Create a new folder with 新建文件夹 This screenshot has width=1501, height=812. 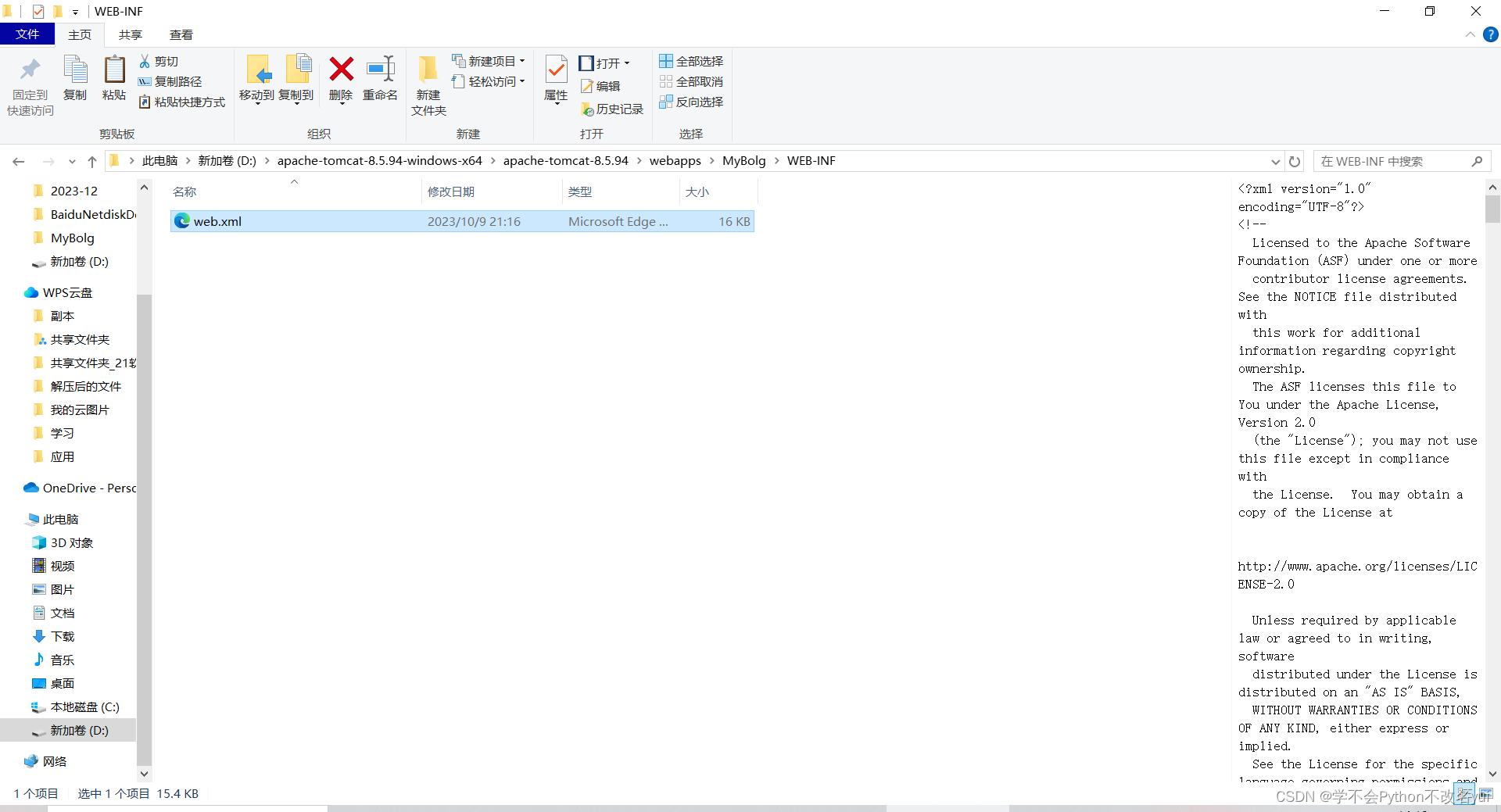tap(428, 82)
